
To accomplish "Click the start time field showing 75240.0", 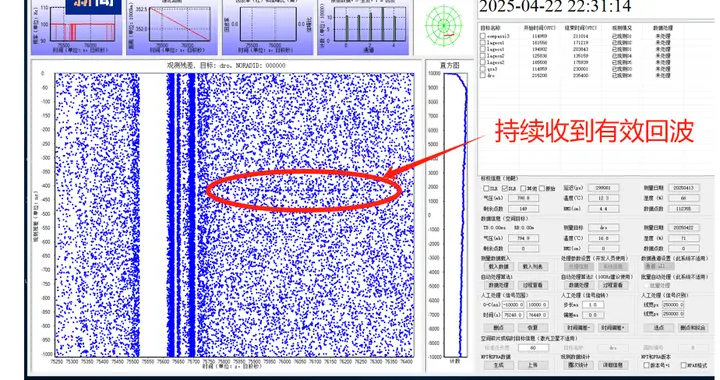I will [513, 315].
